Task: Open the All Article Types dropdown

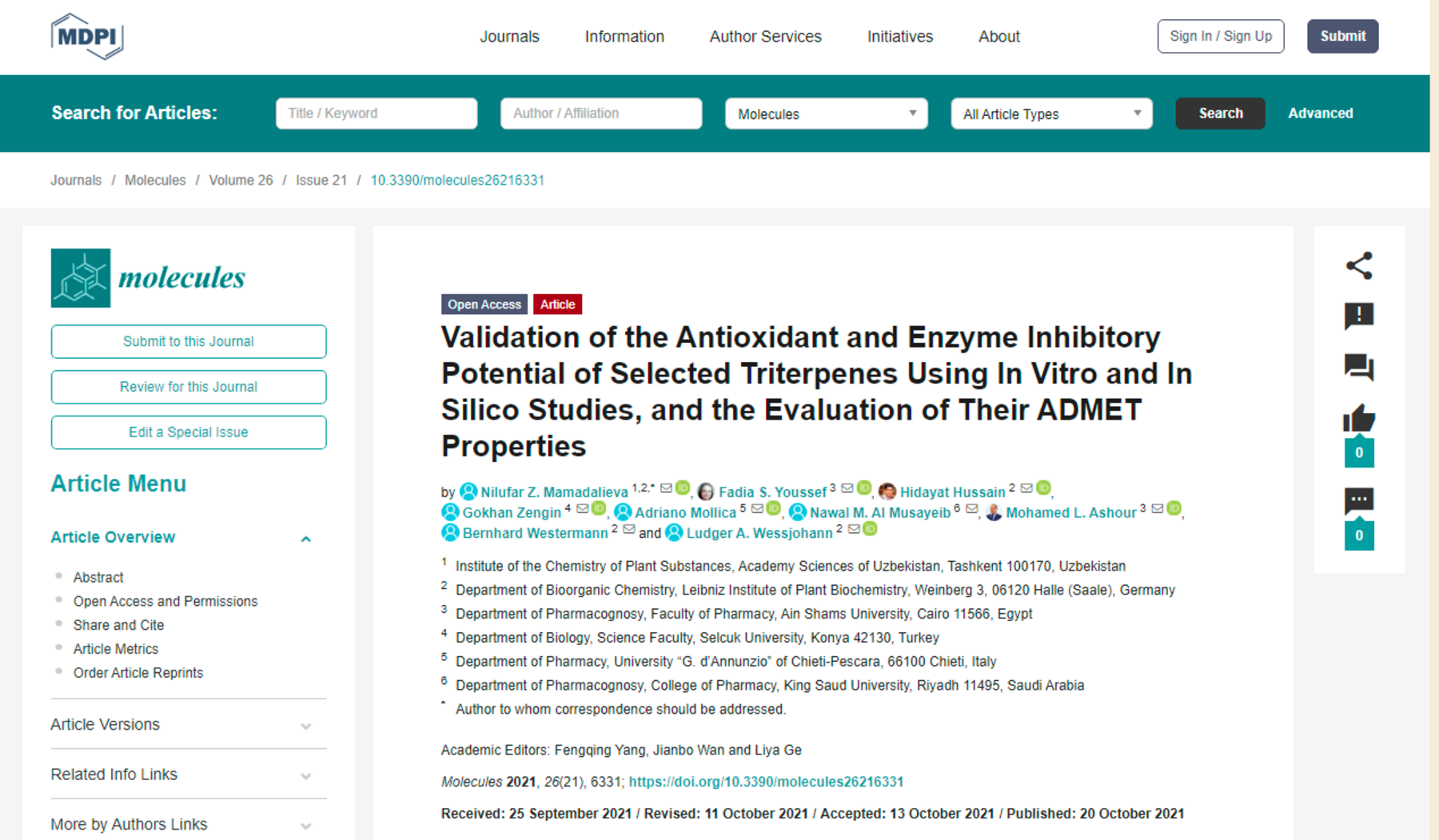Action: pos(1051,113)
